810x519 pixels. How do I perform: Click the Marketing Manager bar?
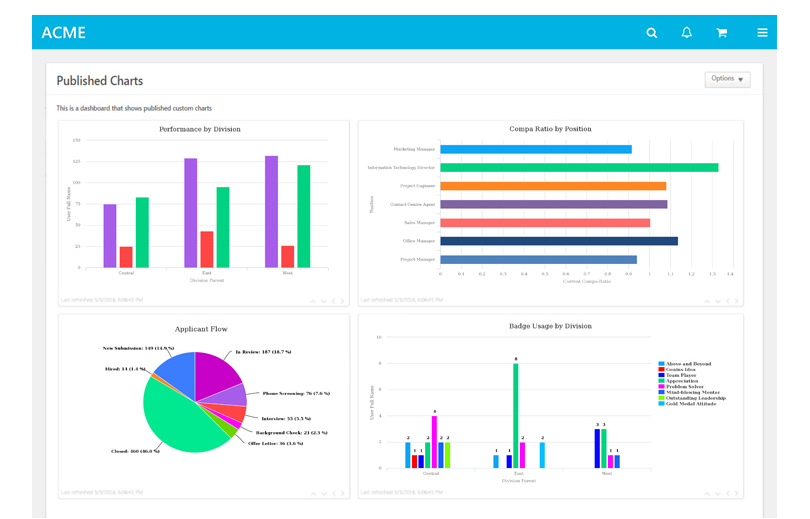click(x=536, y=149)
